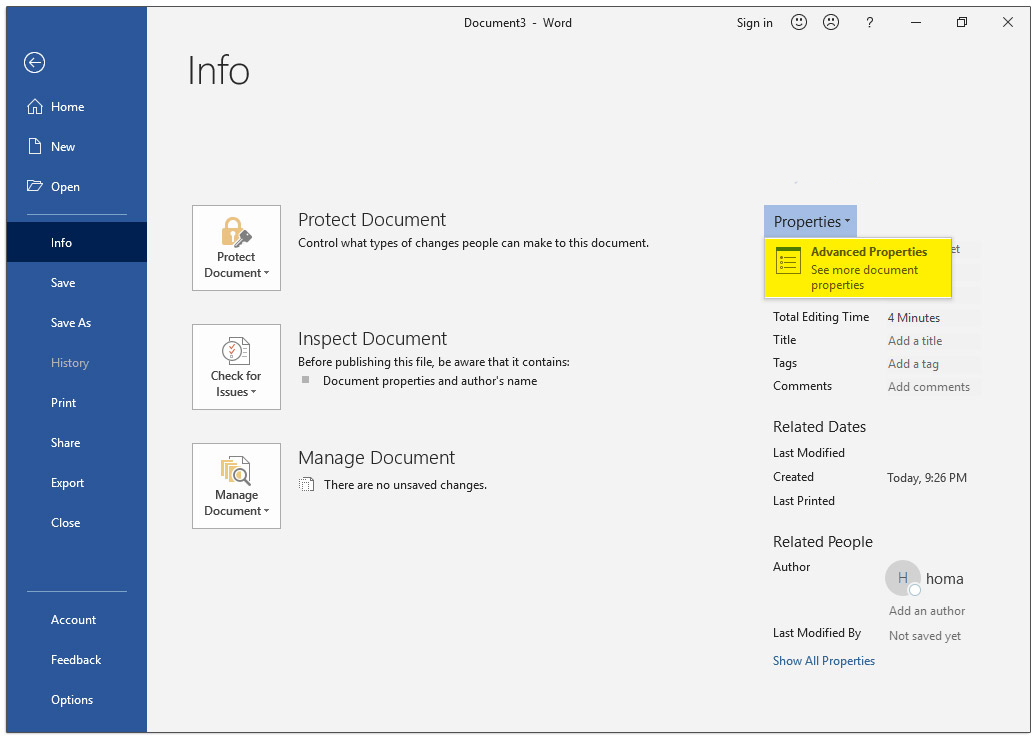Click the Manage Document heading text
The image size is (1036, 738).
377,457
